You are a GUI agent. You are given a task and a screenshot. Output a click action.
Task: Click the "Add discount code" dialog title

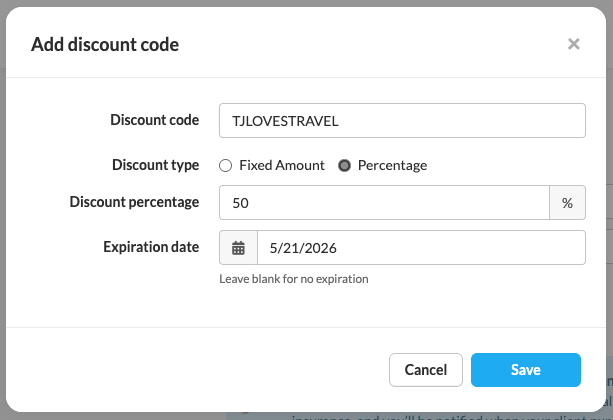[105, 44]
